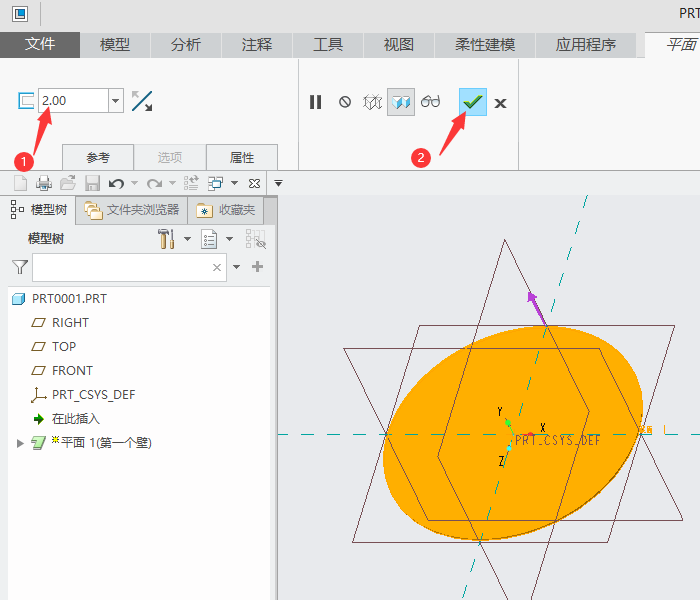700x600 pixels.
Task: Click the flip thickness direction icon
Action: (142, 101)
